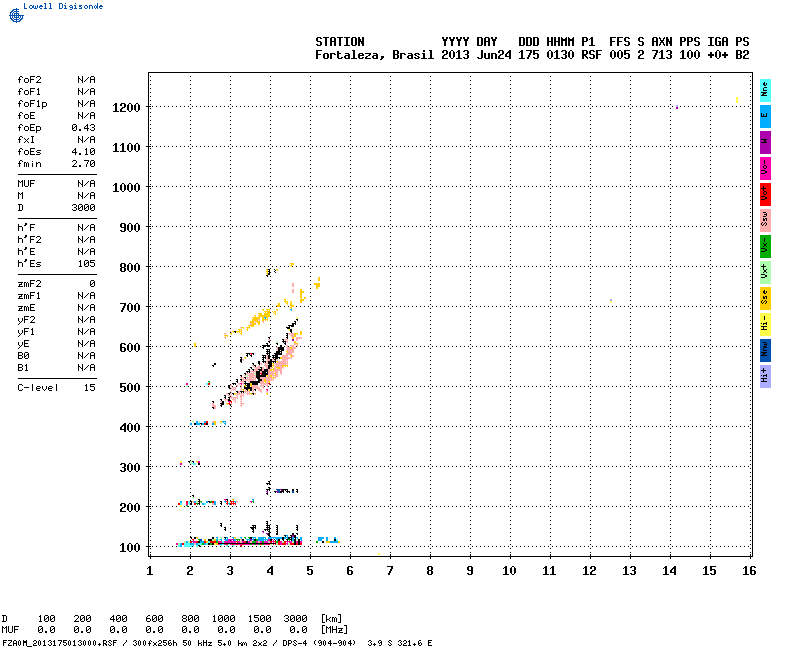800x650 pixels.
Task: Click the 500 height axis label
Action: pos(130,387)
